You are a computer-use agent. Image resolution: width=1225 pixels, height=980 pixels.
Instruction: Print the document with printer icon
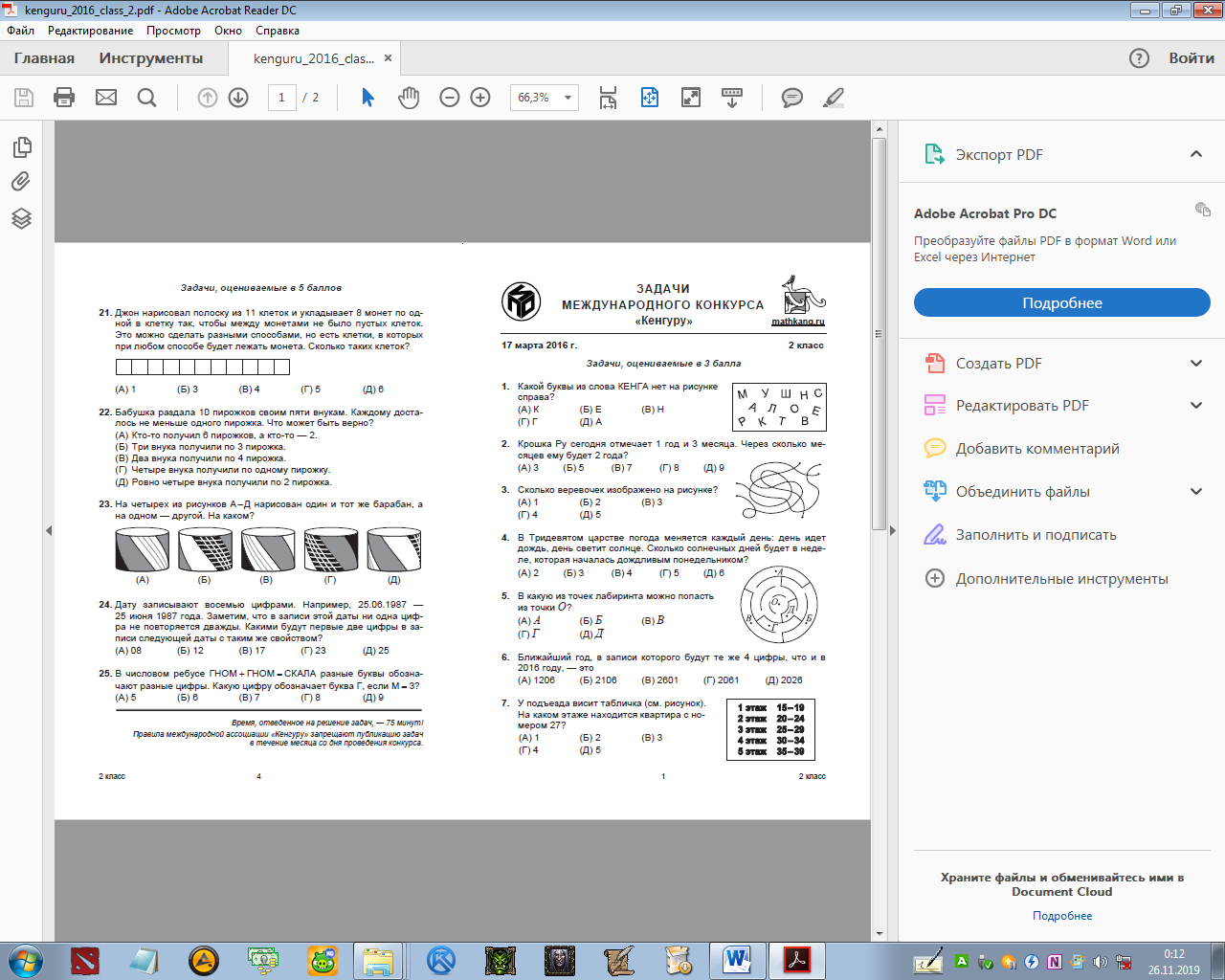[64, 98]
